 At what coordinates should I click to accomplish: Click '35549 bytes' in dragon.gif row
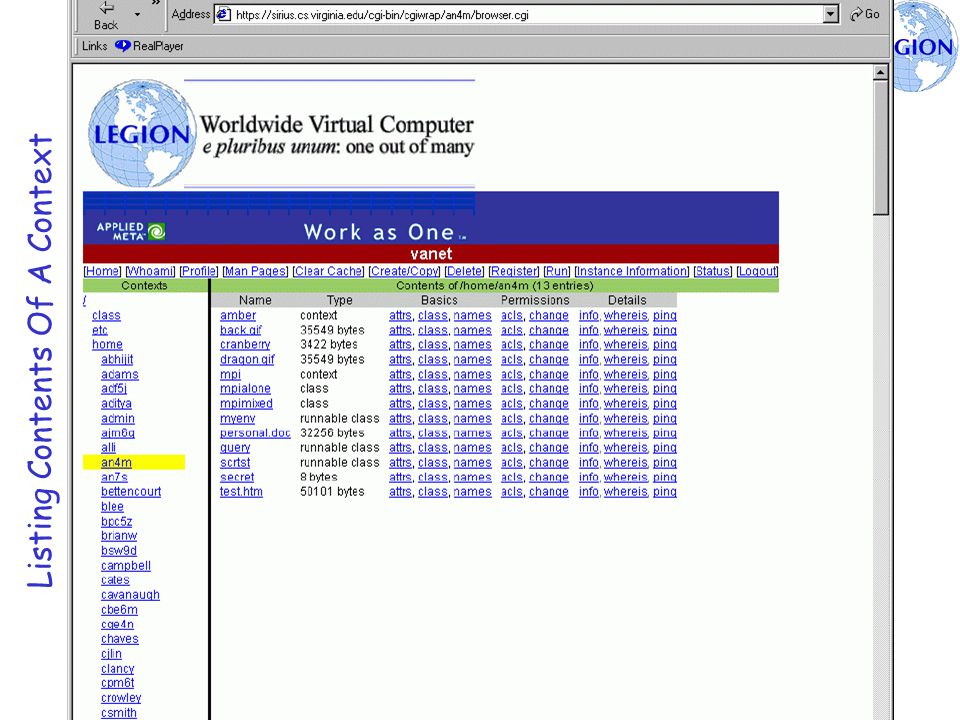pyautogui.click(x=332, y=359)
